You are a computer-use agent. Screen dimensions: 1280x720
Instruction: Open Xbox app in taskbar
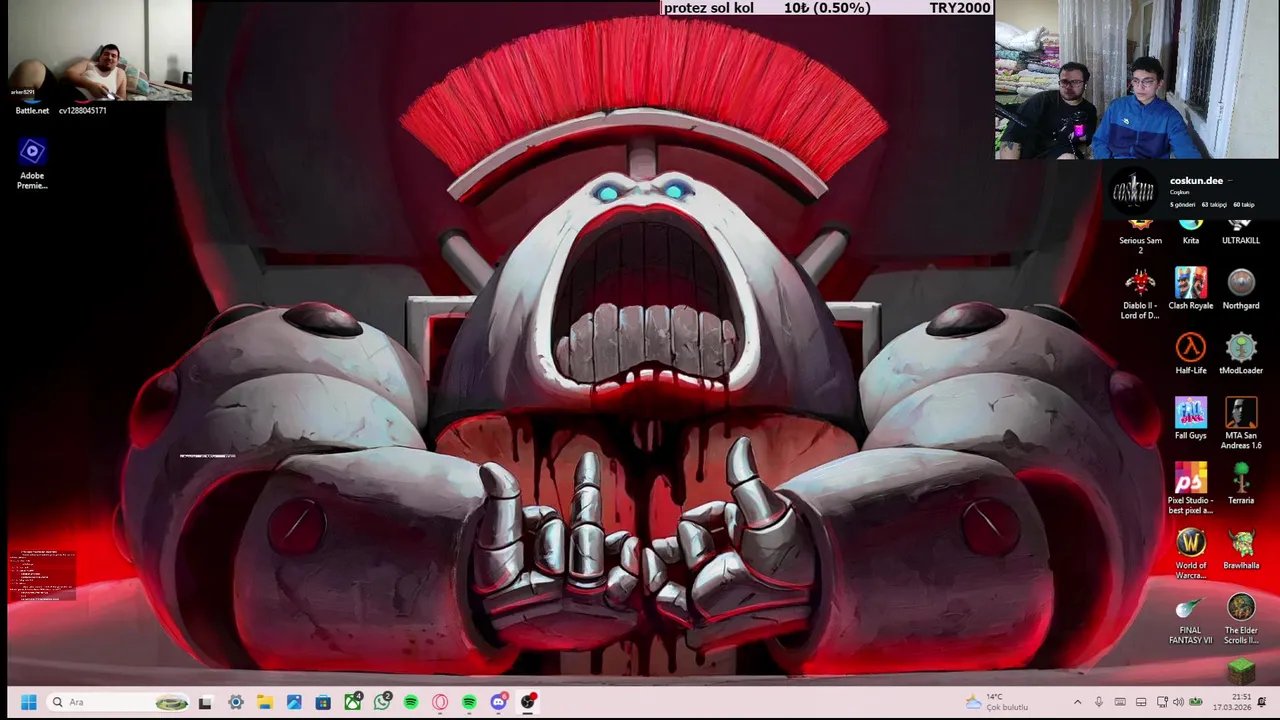click(x=353, y=702)
